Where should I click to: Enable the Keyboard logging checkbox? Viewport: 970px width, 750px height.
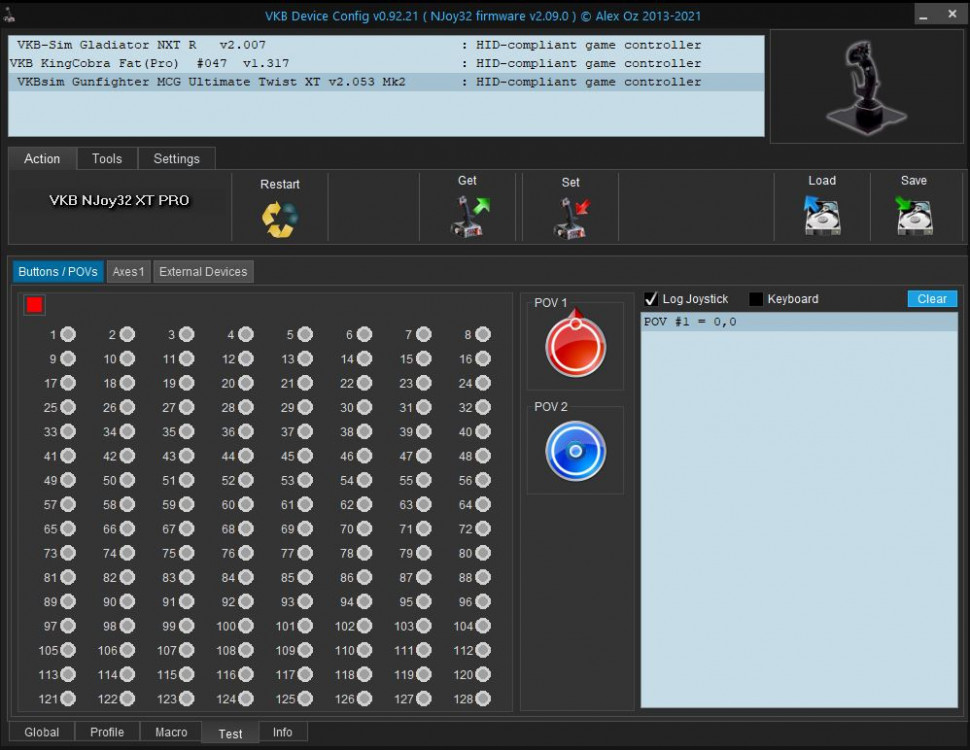[x=755, y=298]
